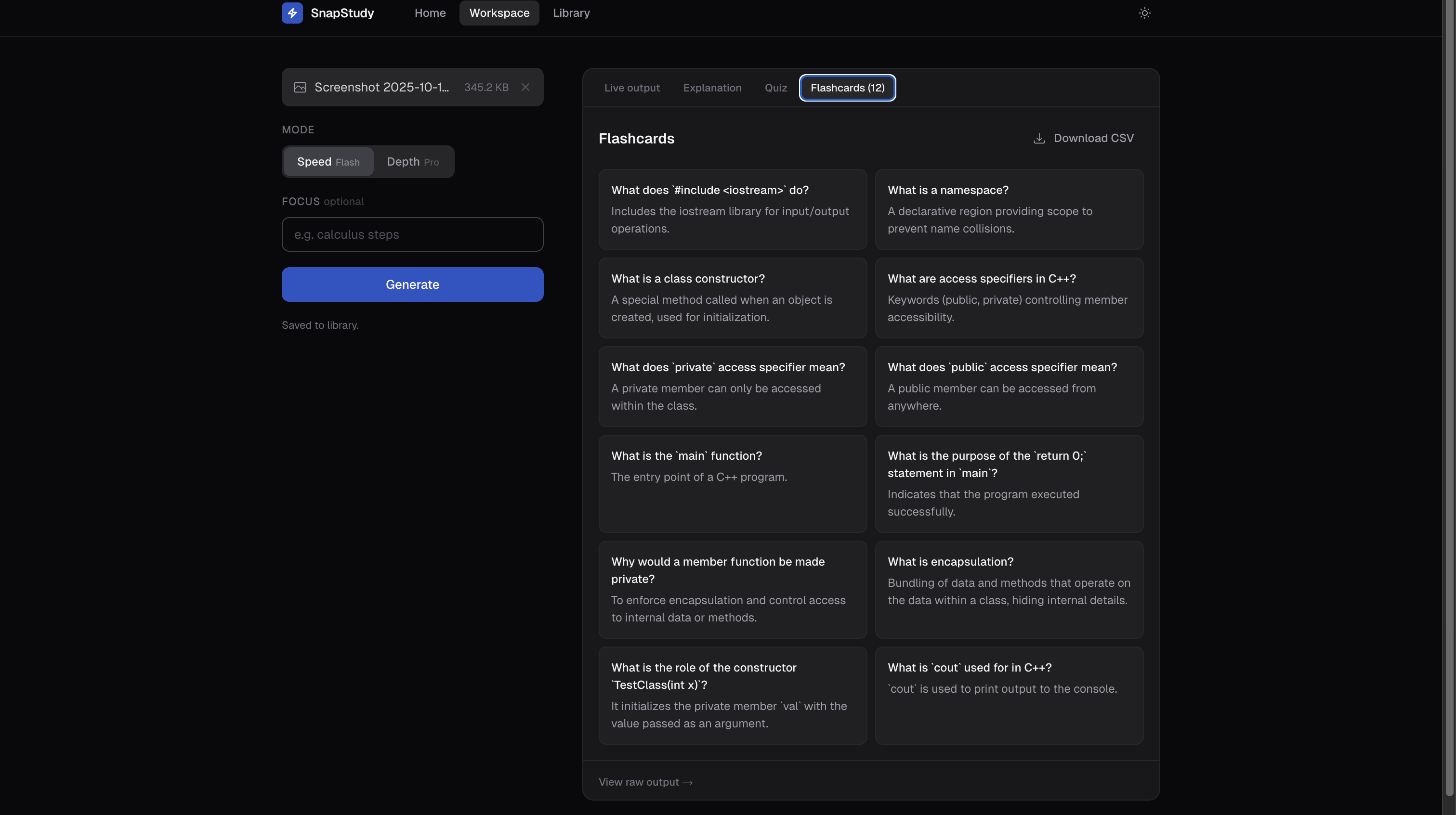This screenshot has width=1456, height=815.
Task: Click the download arrow icon beside CSV
Action: pyautogui.click(x=1039, y=138)
